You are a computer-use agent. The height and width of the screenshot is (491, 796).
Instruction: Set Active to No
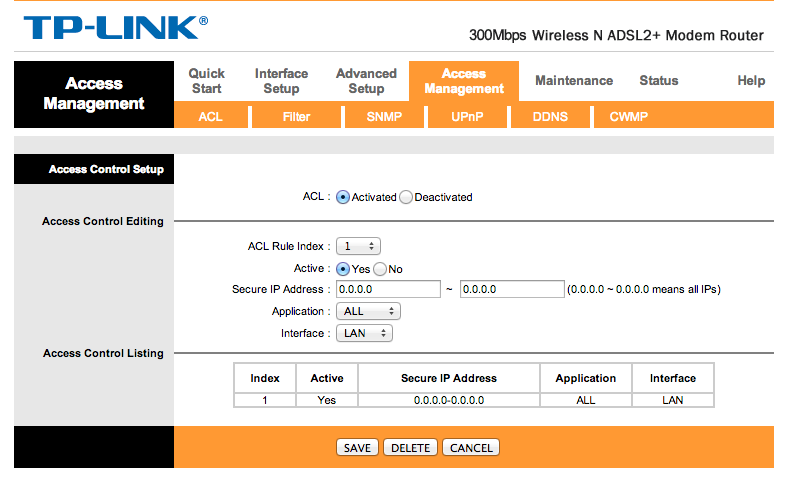380,269
